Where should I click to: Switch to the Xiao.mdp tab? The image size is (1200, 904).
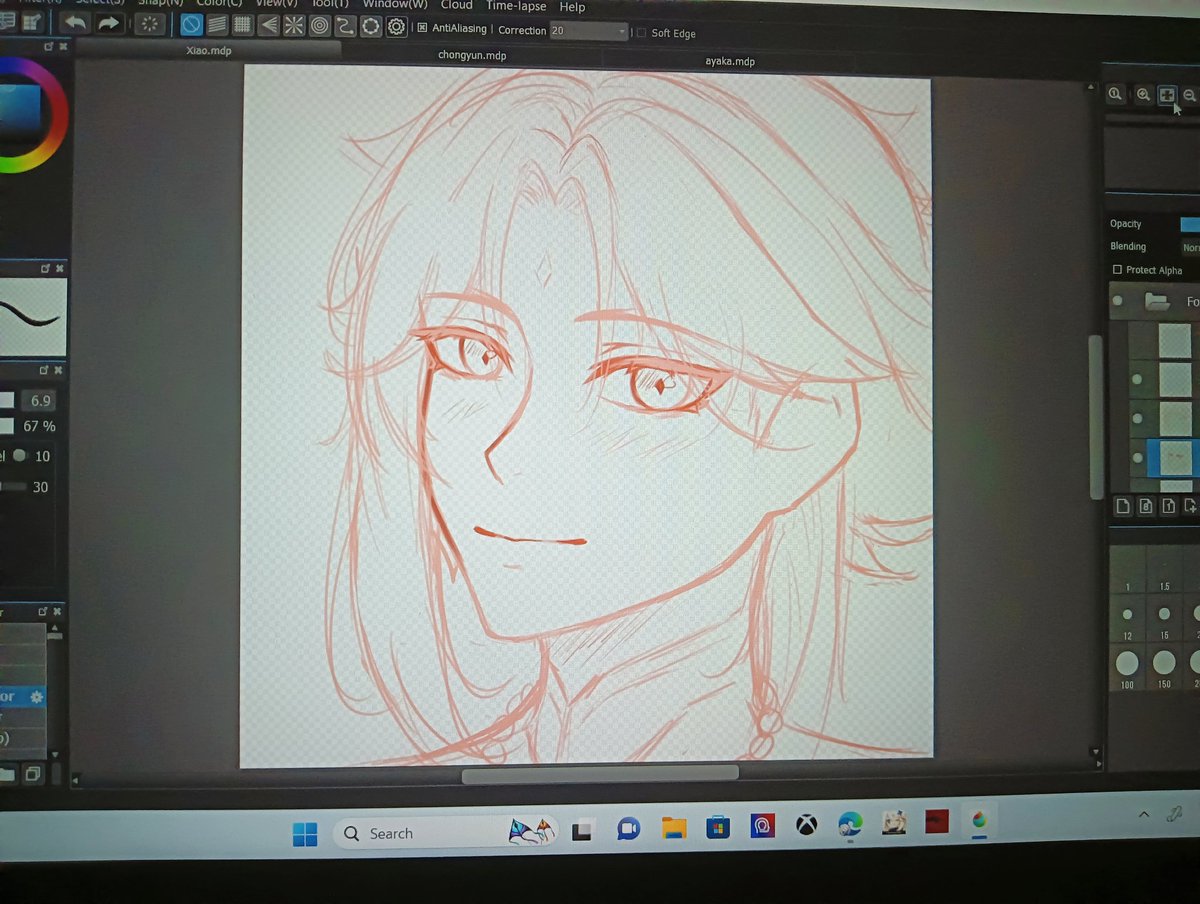click(208, 50)
